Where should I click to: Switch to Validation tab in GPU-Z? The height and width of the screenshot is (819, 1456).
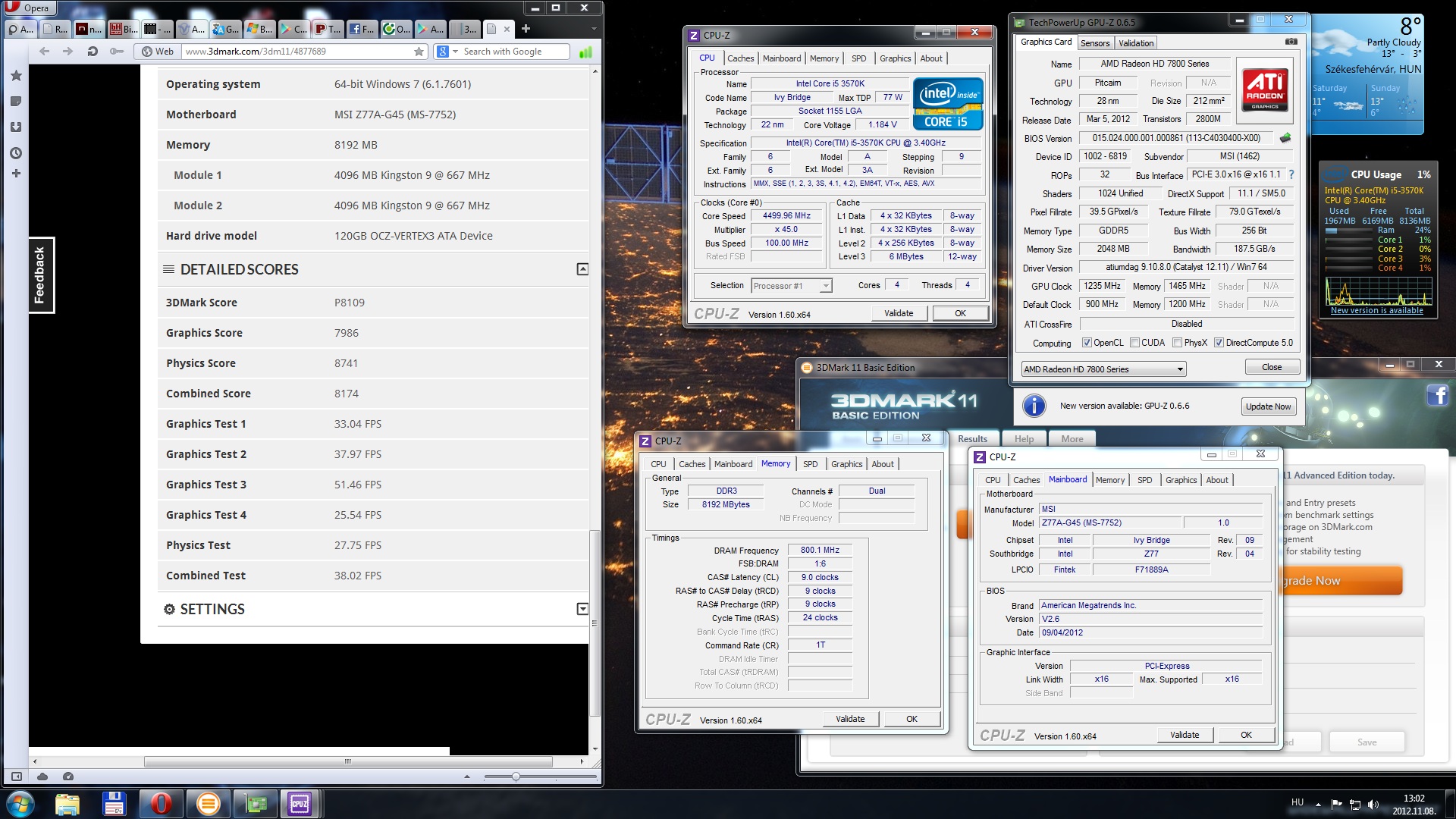[x=1136, y=43]
